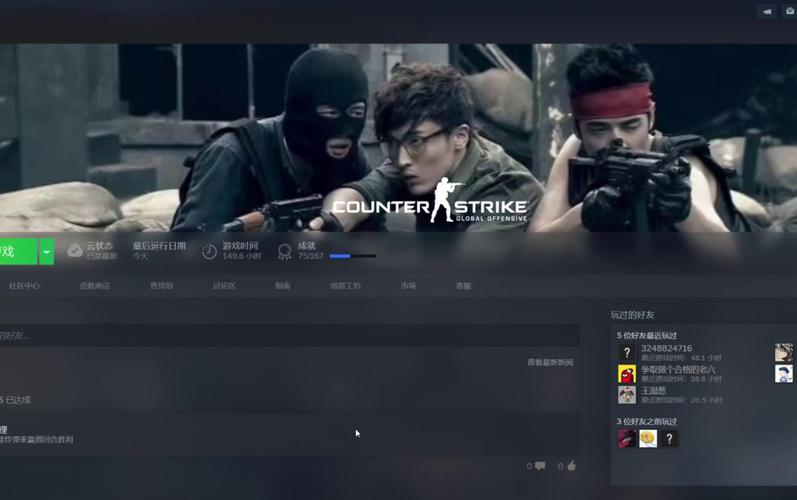Open the dropdown arrow beside the play button

point(46,252)
